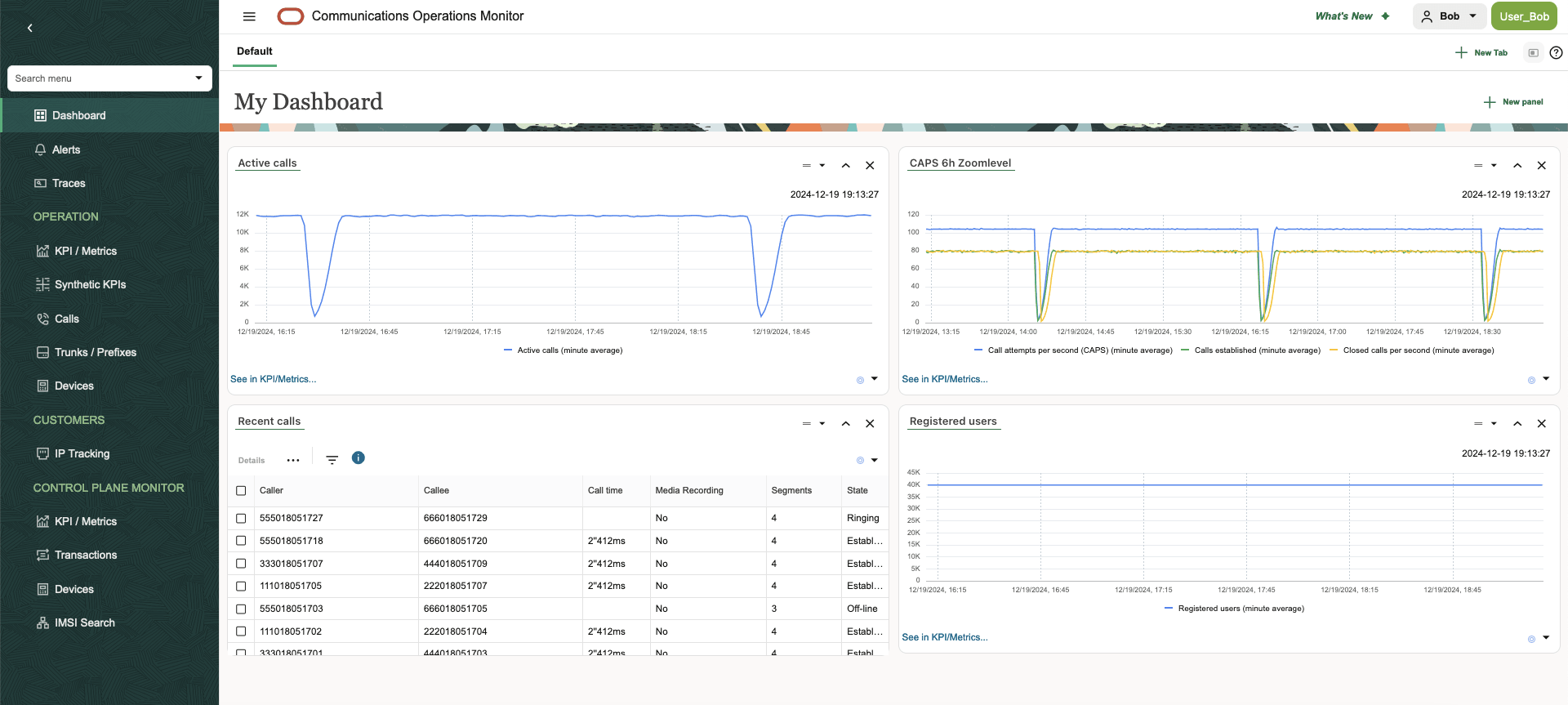The width and height of the screenshot is (1568, 705).
Task: Click the New Tab button
Action: tap(1481, 52)
